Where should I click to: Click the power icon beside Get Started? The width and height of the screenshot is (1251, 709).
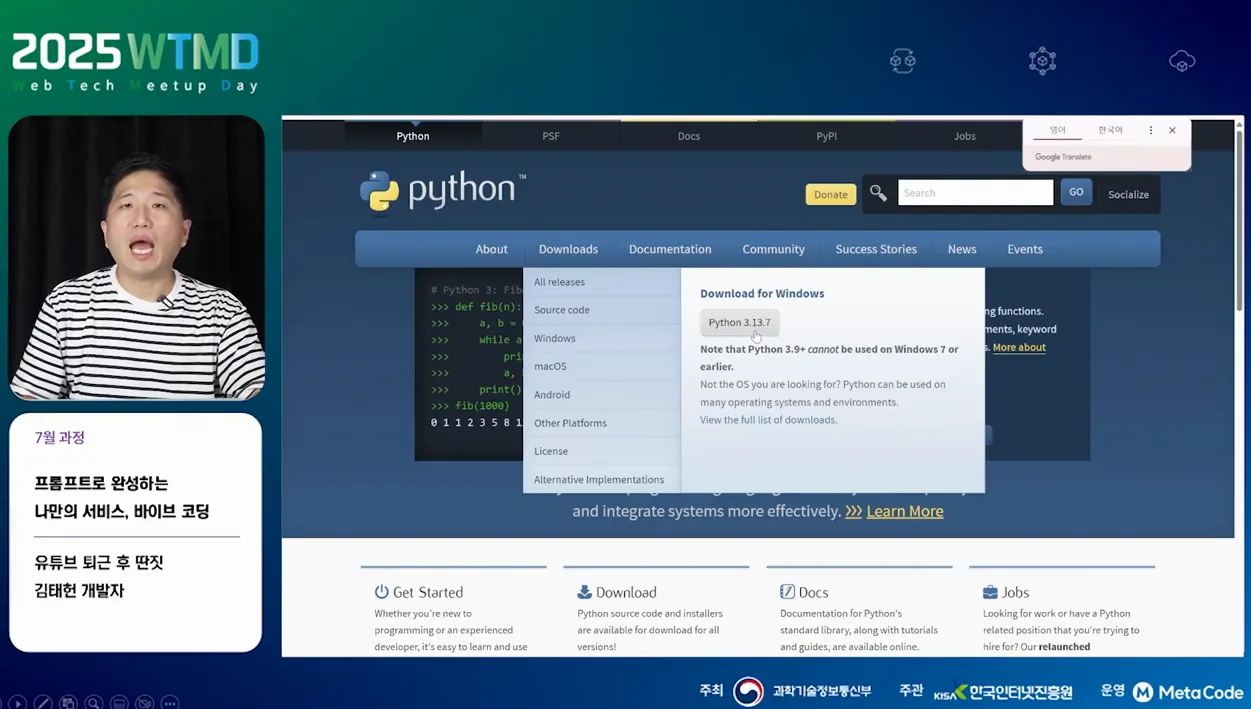point(381,592)
